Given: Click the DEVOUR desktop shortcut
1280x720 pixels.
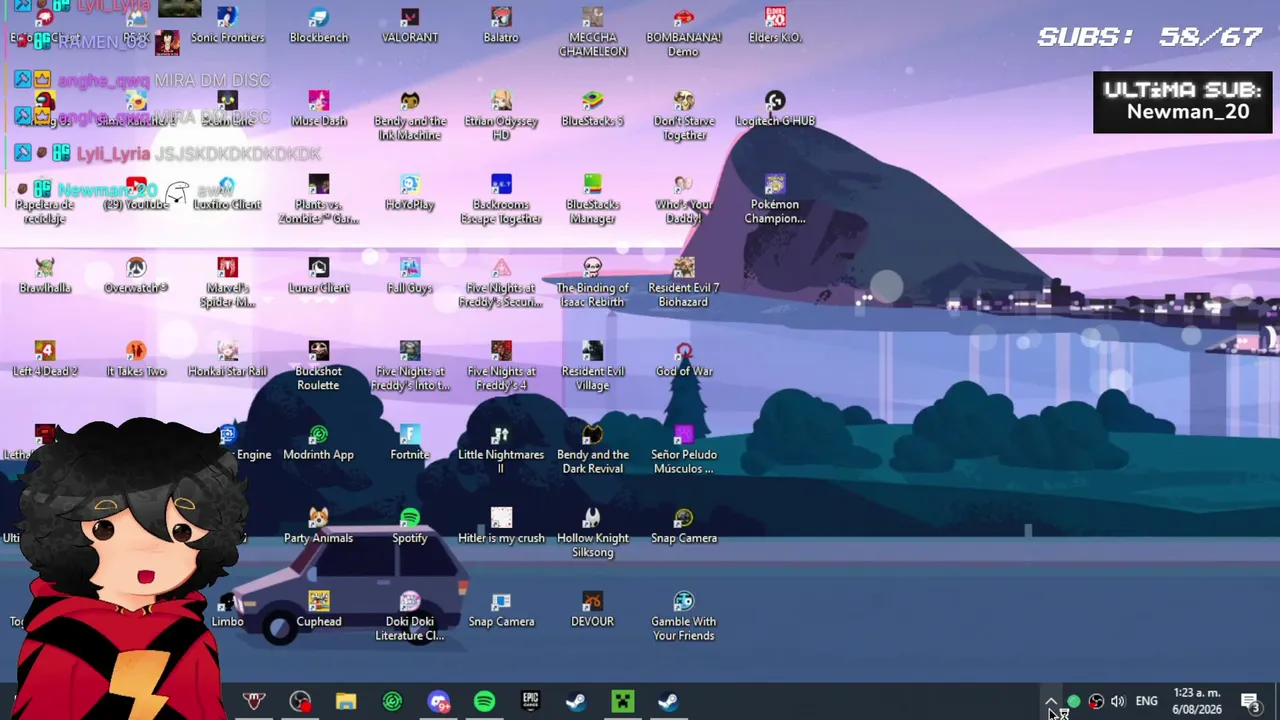Looking at the screenshot, I should tap(593, 610).
